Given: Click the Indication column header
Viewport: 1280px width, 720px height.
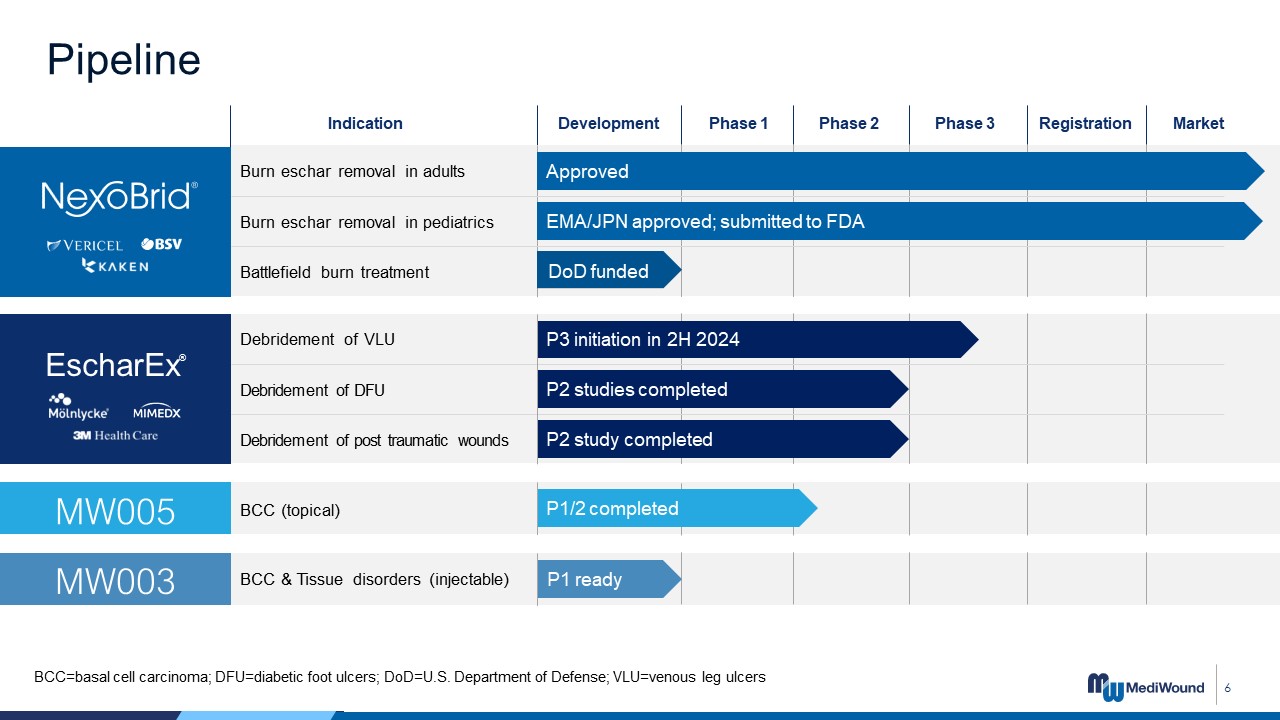Looking at the screenshot, I should click(365, 124).
